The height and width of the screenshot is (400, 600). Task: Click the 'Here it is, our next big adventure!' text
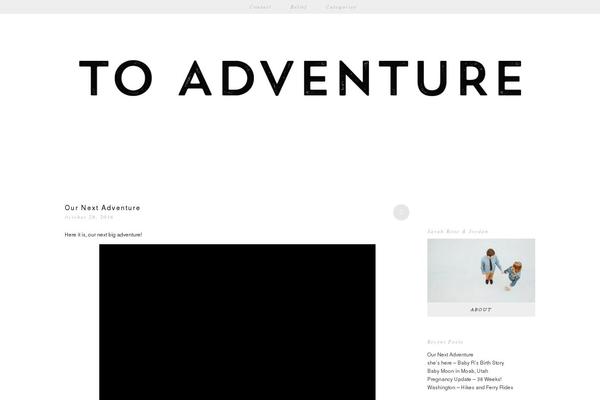coord(103,235)
